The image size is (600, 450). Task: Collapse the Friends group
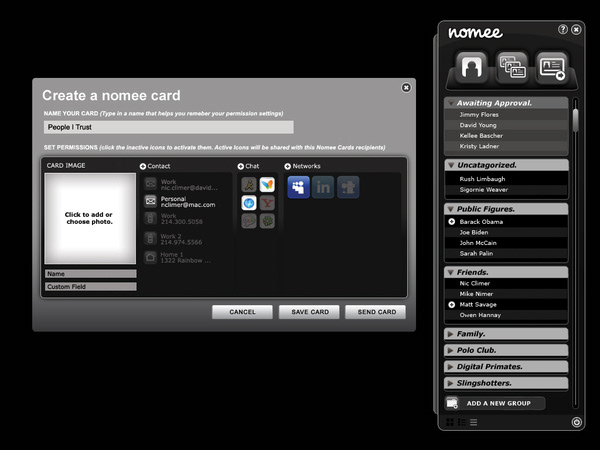(451, 272)
